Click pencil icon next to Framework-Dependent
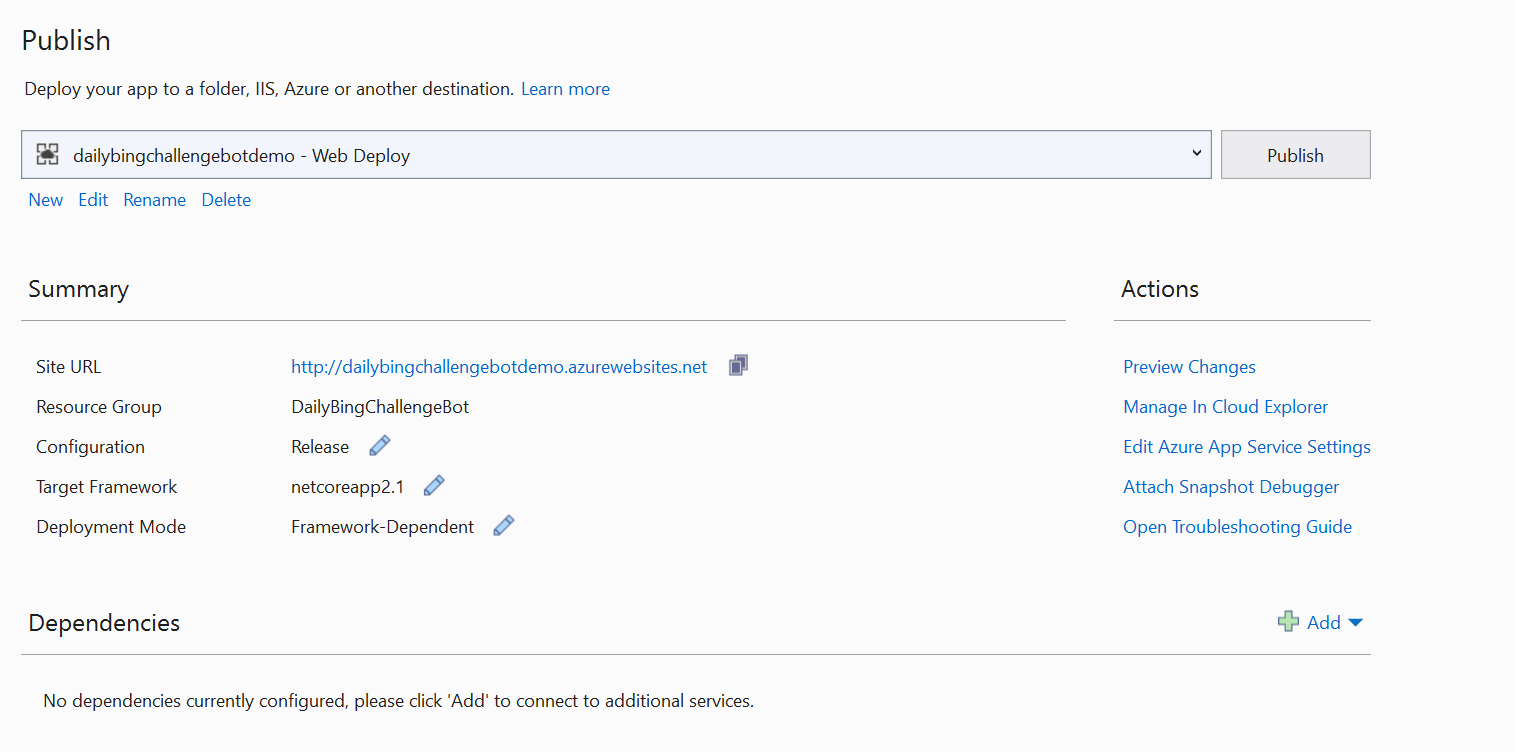The height and width of the screenshot is (752, 1514). point(504,526)
